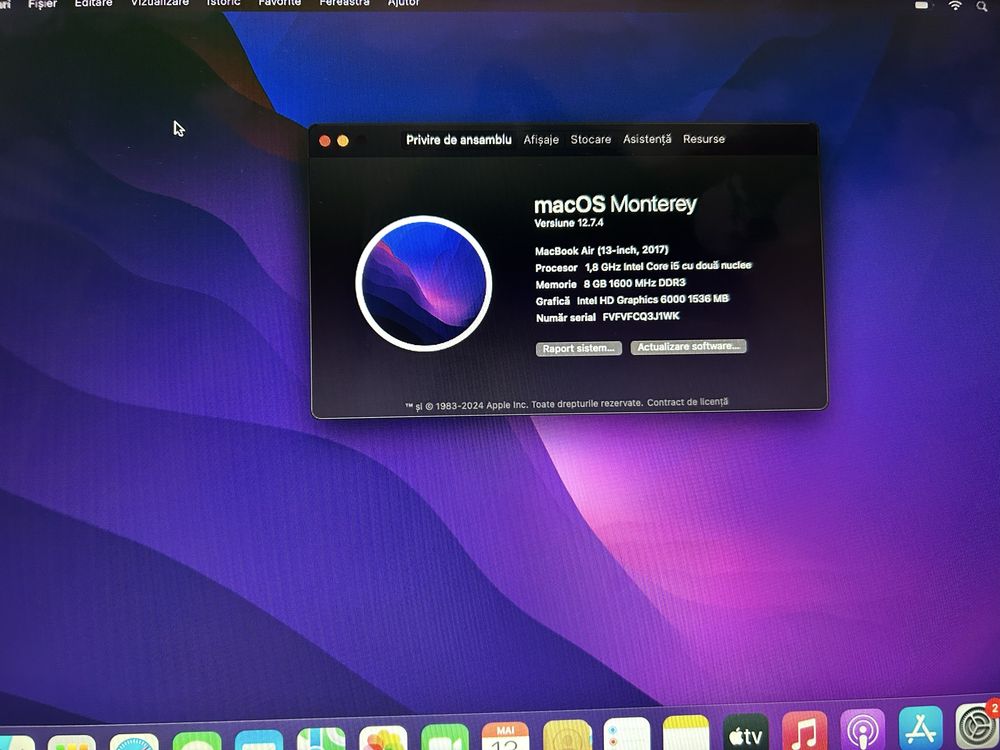Open the App Store
This screenshot has width=1000, height=750.
pyautogui.click(x=920, y=728)
